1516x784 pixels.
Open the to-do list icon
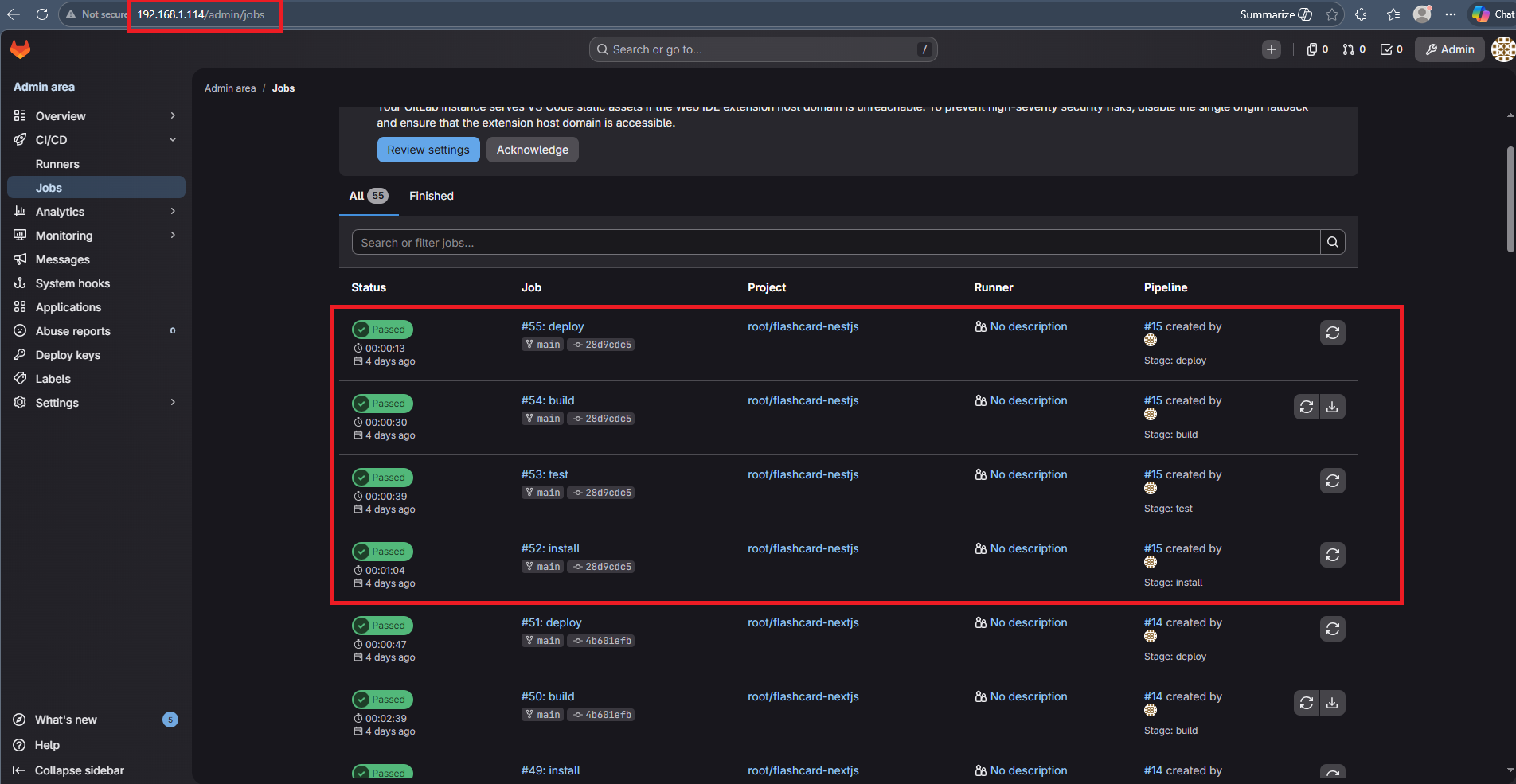[x=1391, y=49]
